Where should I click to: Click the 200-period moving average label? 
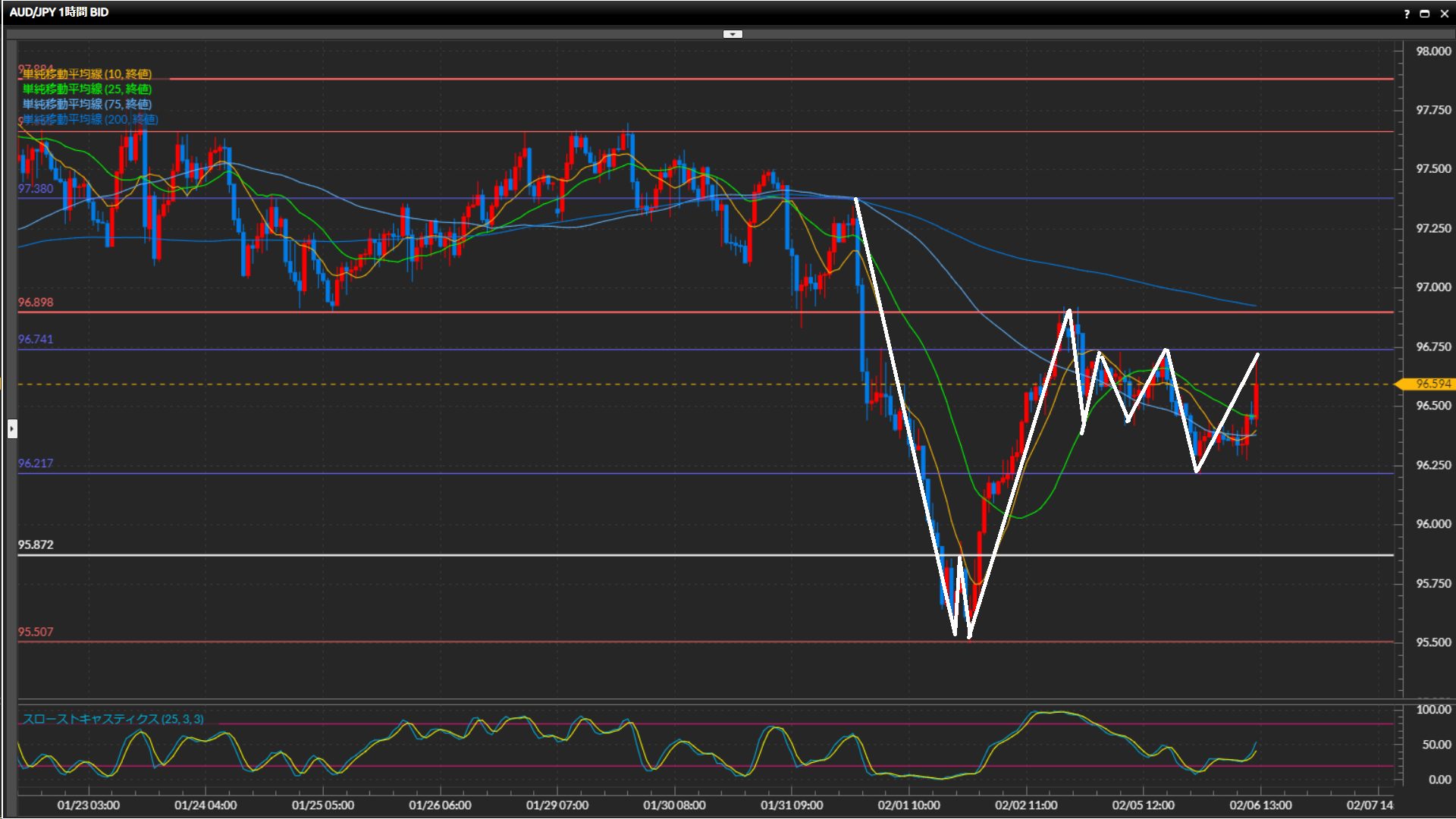tap(89, 120)
